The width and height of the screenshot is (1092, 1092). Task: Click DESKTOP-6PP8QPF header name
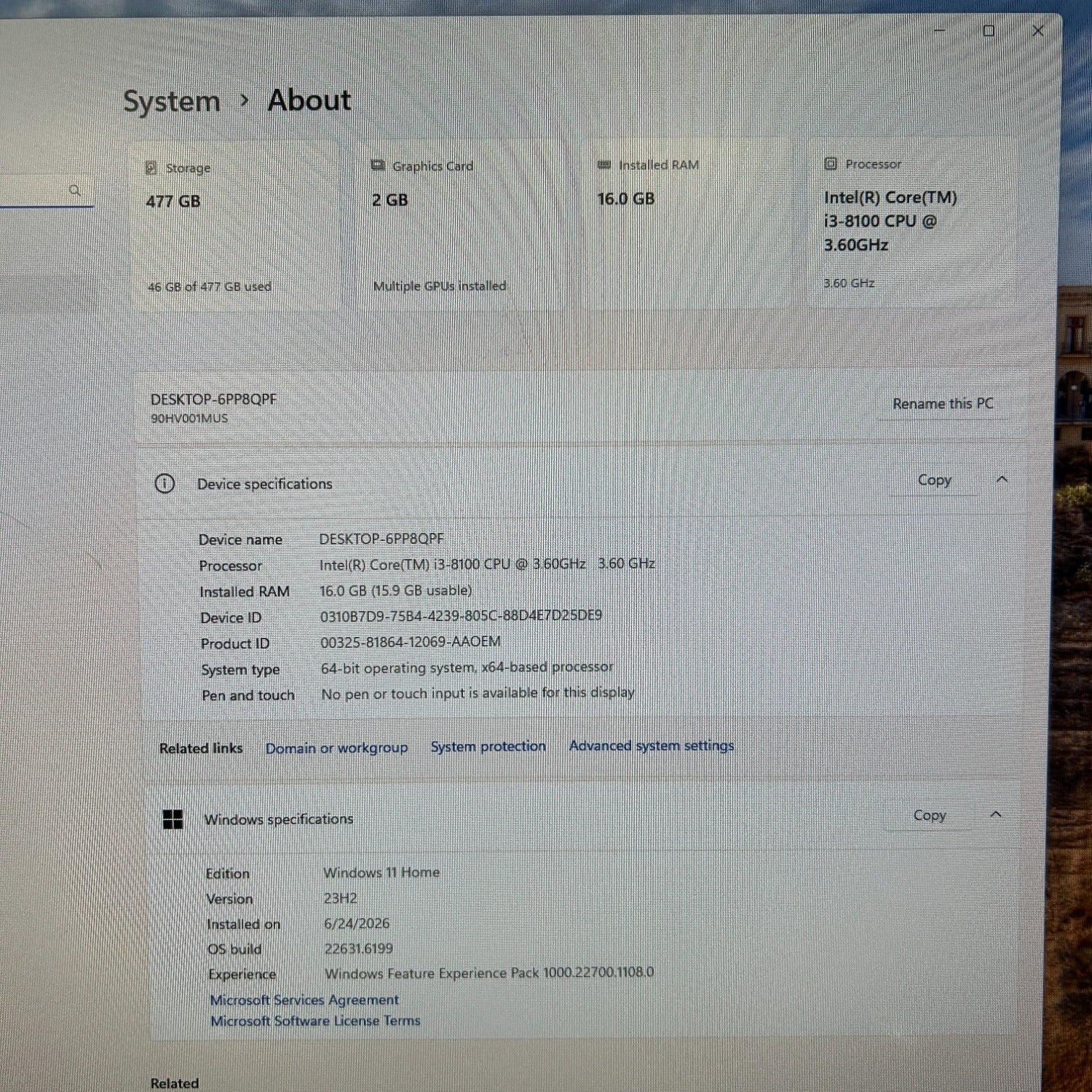[213, 400]
